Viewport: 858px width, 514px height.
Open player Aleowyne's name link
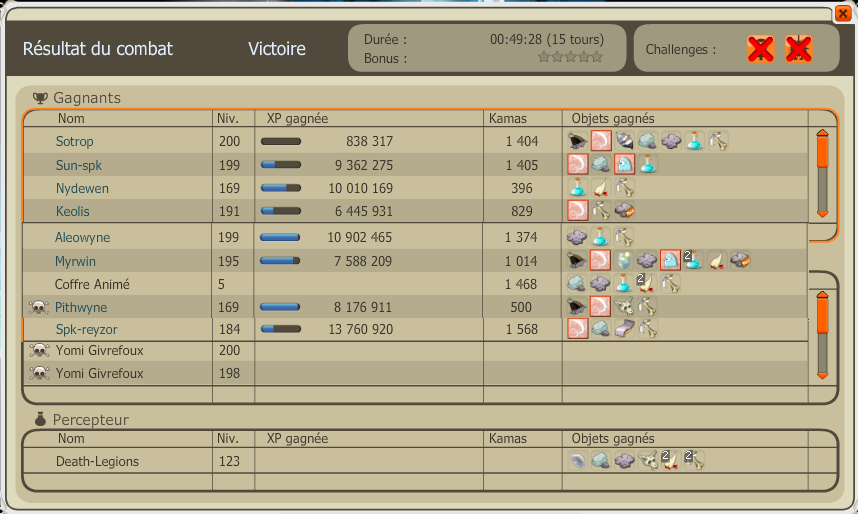pos(82,238)
